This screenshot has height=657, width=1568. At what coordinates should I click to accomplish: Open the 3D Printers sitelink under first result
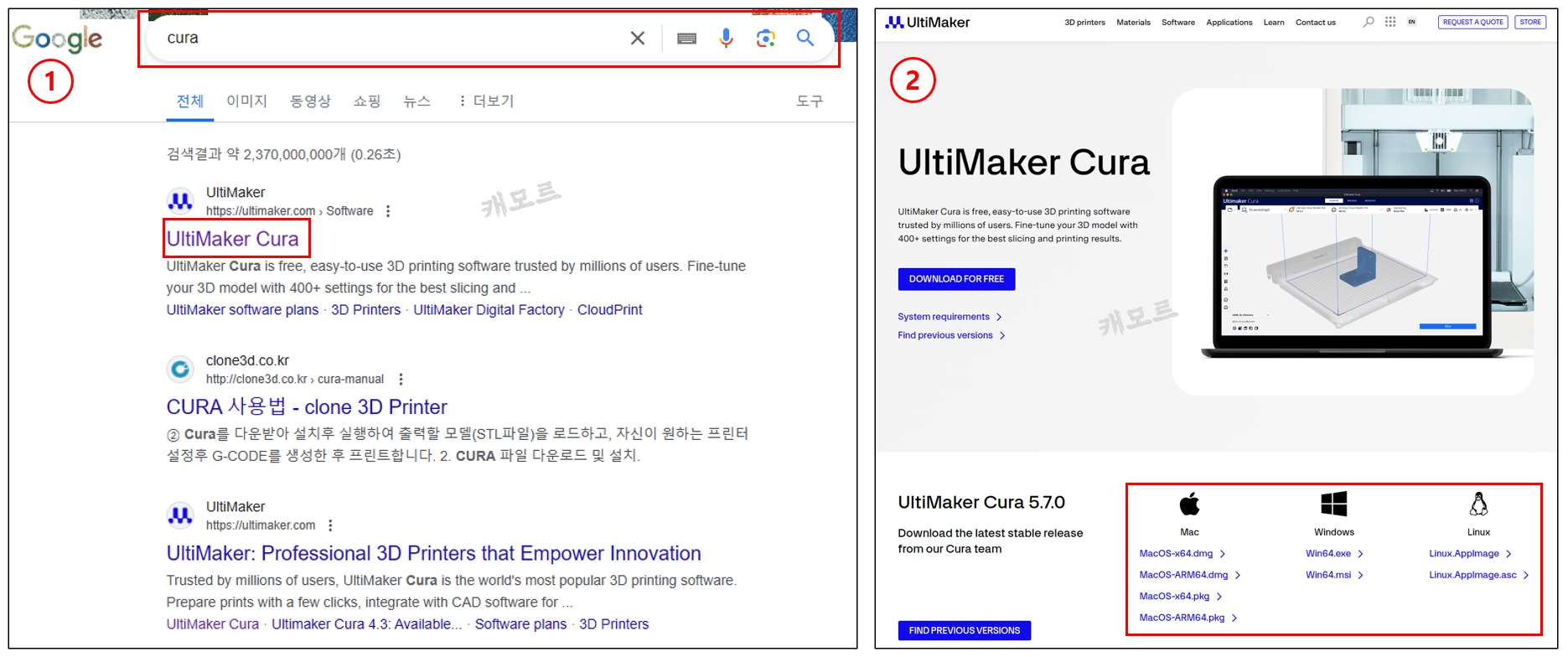point(365,310)
